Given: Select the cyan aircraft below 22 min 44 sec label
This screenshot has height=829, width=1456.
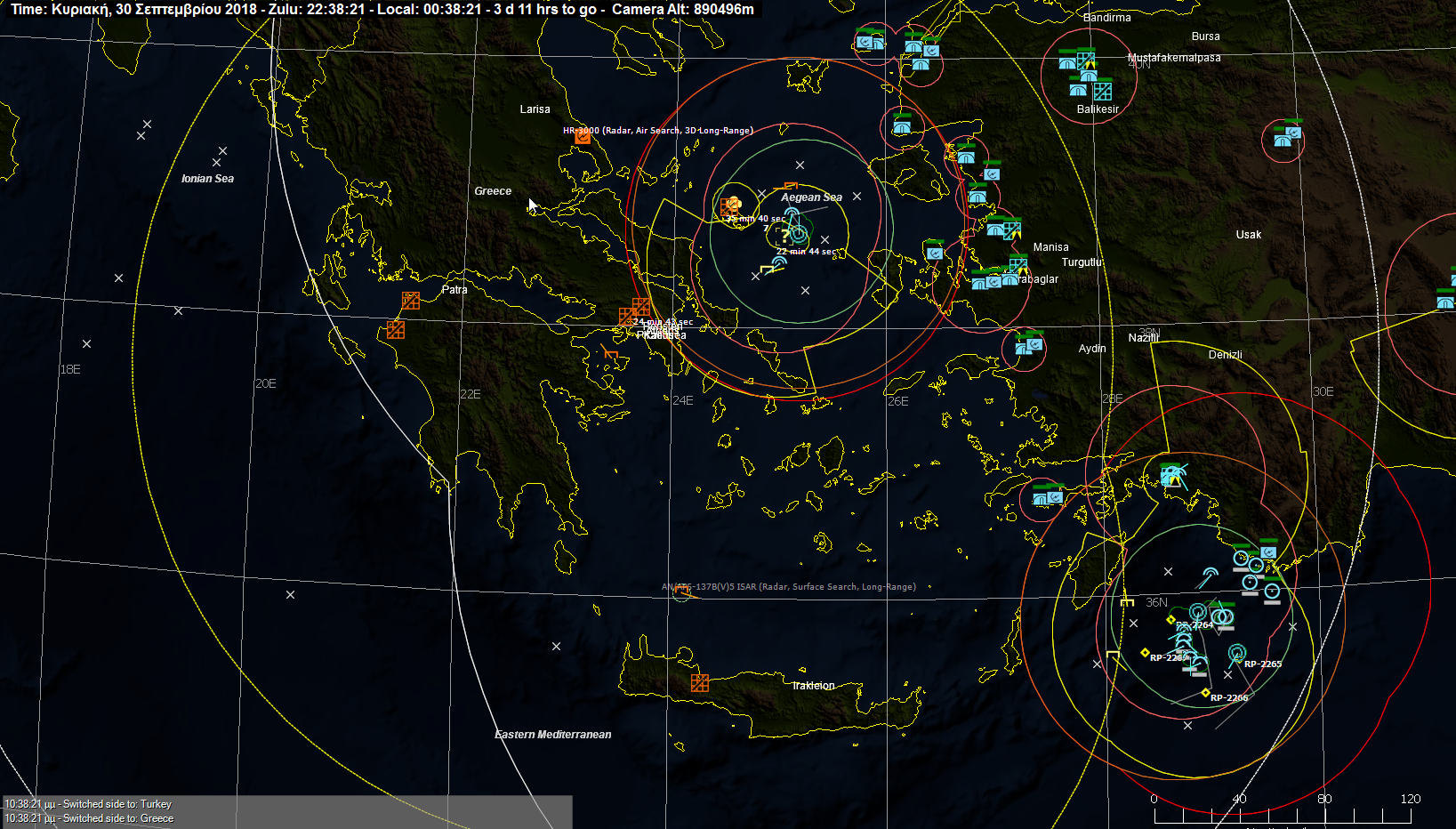Looking at the screenshot, I should pyautogui.click(x=779, y=263).
